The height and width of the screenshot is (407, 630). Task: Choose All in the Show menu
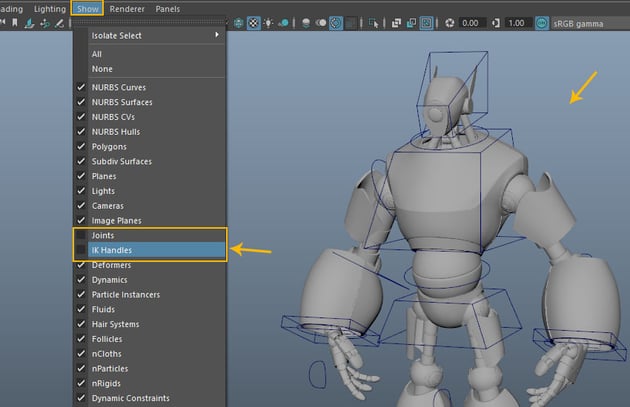tap(97, 54)
